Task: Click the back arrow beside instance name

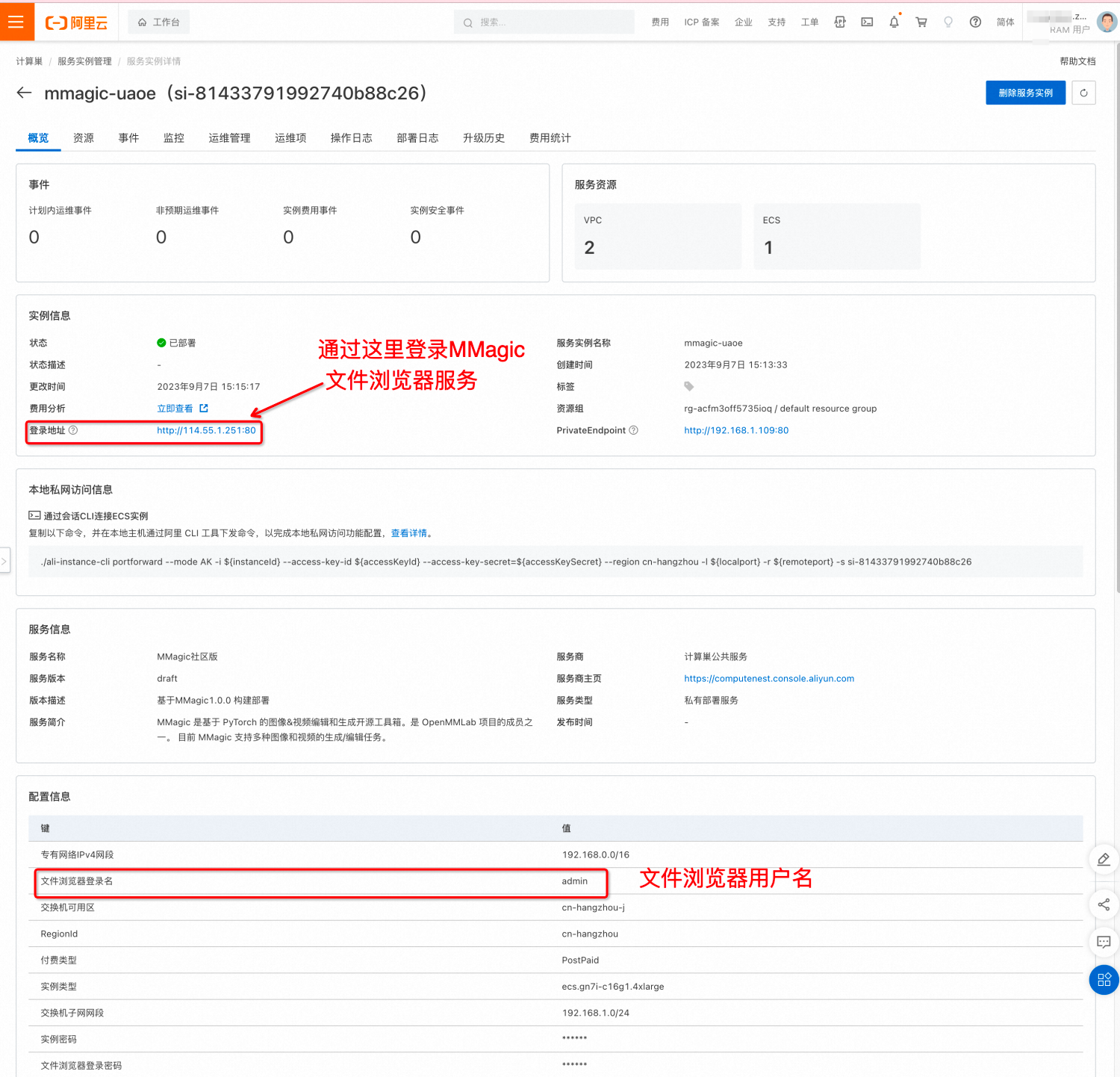Action: 25,93
